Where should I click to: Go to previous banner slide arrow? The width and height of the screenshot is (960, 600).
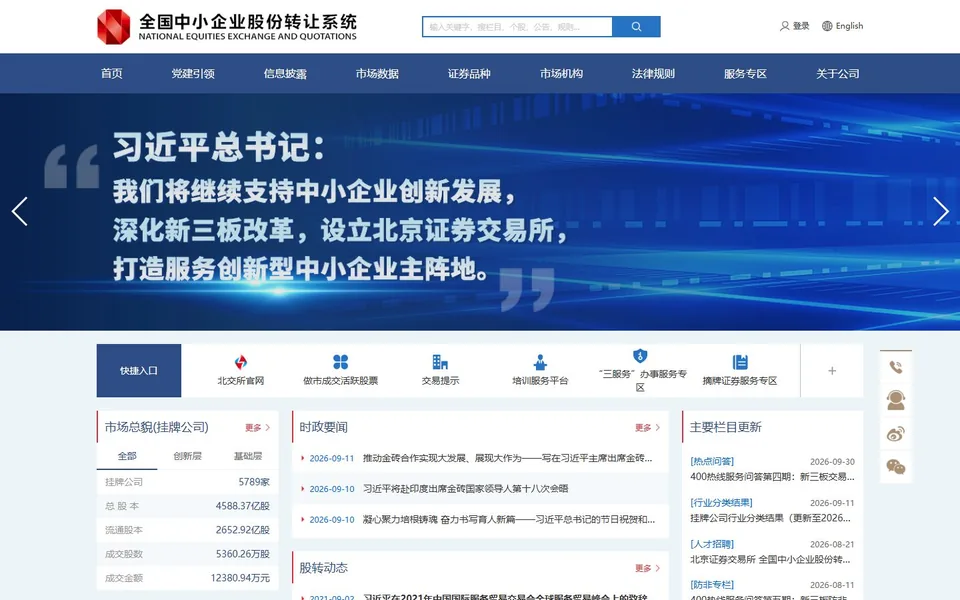tap(20, 212)
